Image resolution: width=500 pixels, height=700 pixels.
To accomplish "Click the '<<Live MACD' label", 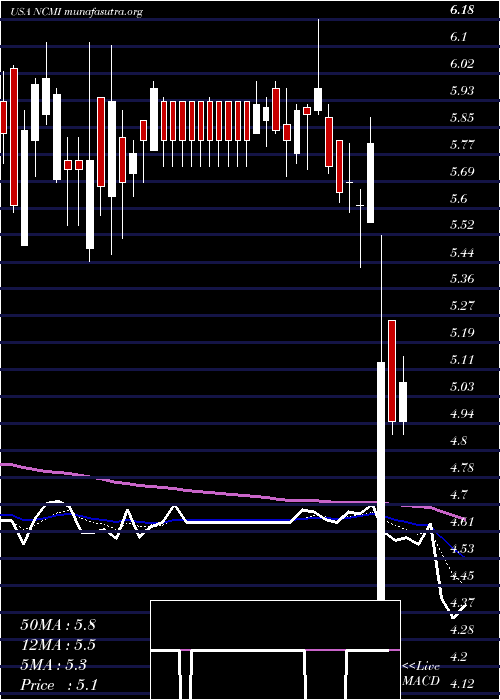I will tap(421, 673).
